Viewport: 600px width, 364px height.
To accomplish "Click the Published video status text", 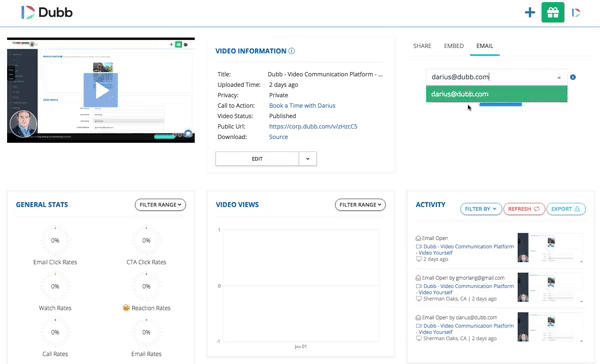I will pos(282,116).
